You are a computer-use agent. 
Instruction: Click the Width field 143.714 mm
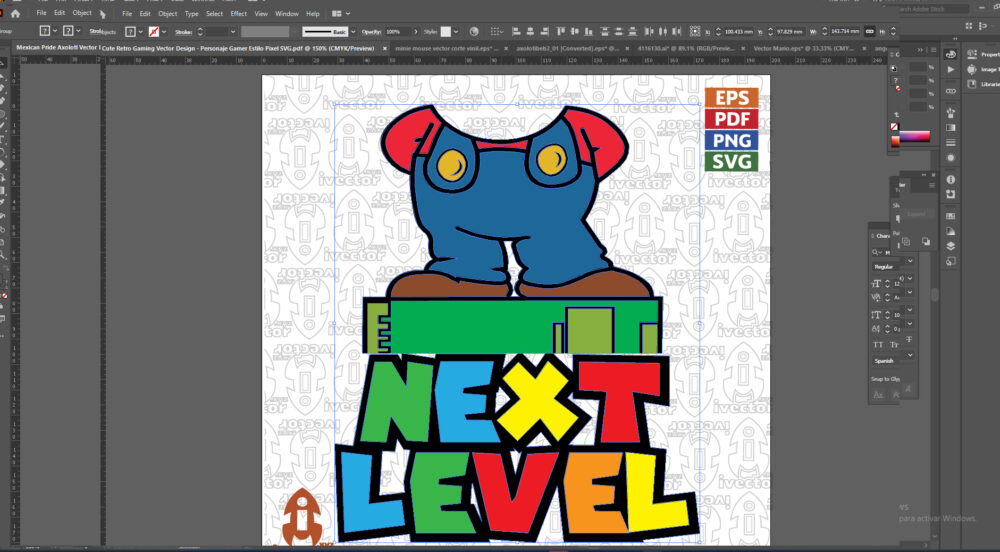pos(845,31)
